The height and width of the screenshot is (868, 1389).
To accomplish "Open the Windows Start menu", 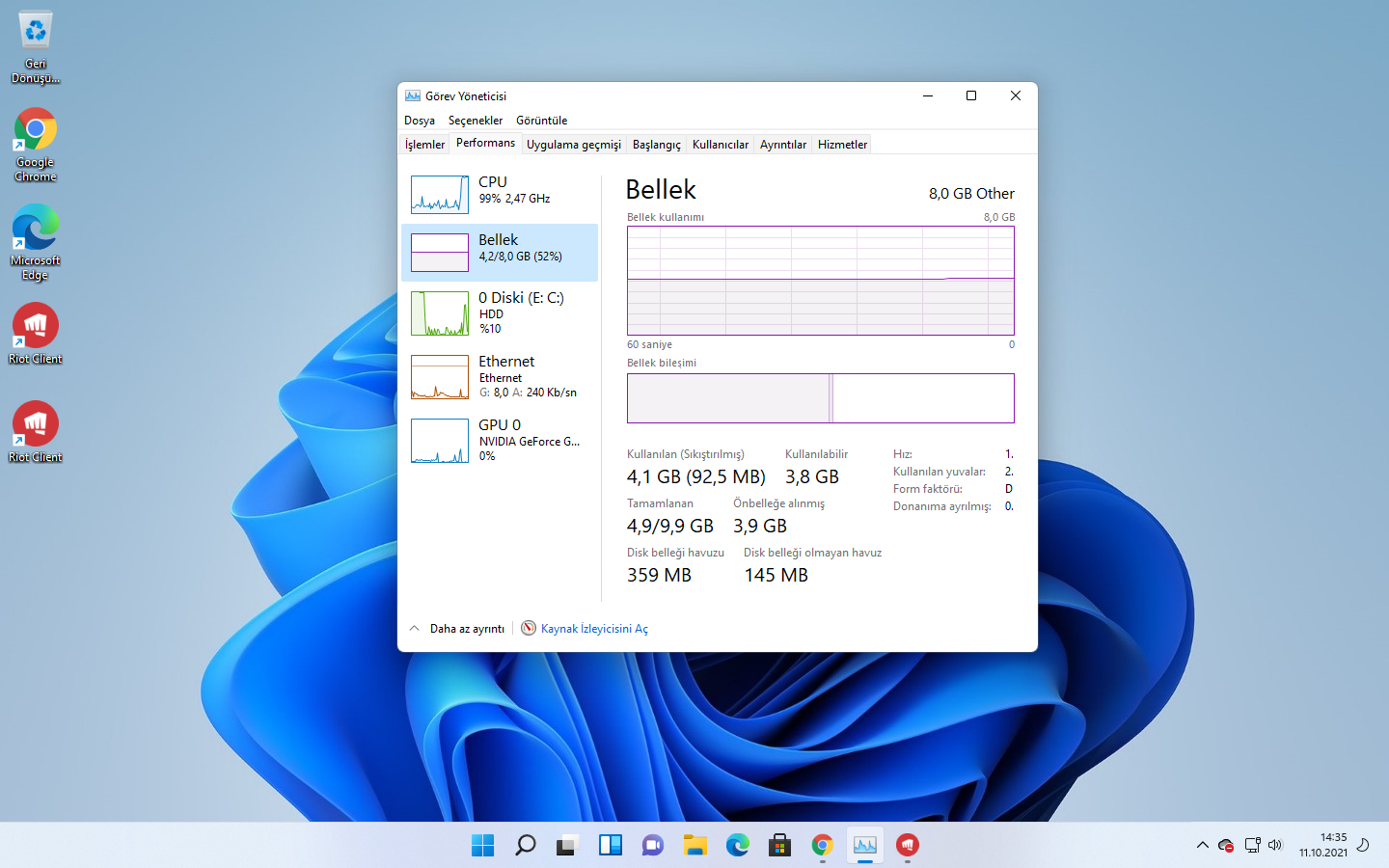I will tap(483, 846).
